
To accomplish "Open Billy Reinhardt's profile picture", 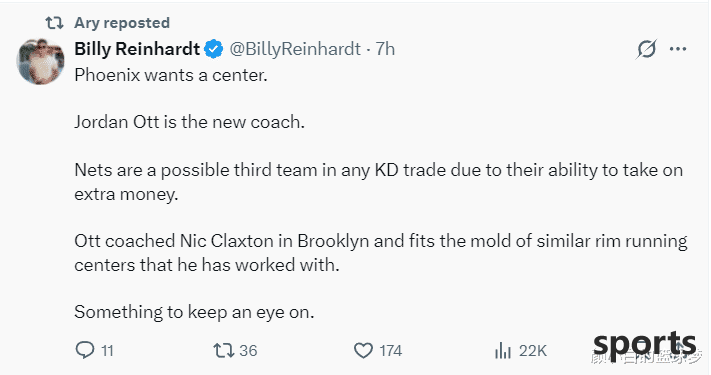I will click(40, 62).
